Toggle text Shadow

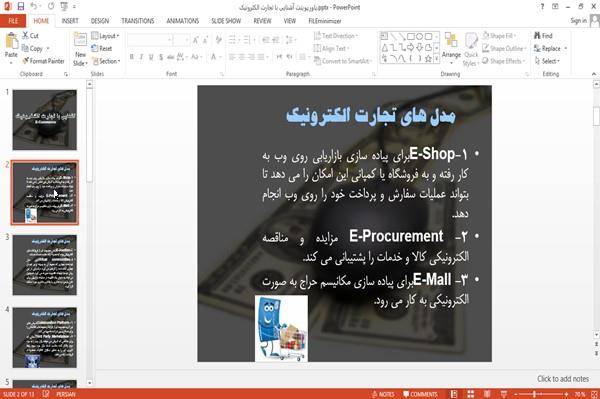pyautogui.click(x=161, y=57)
